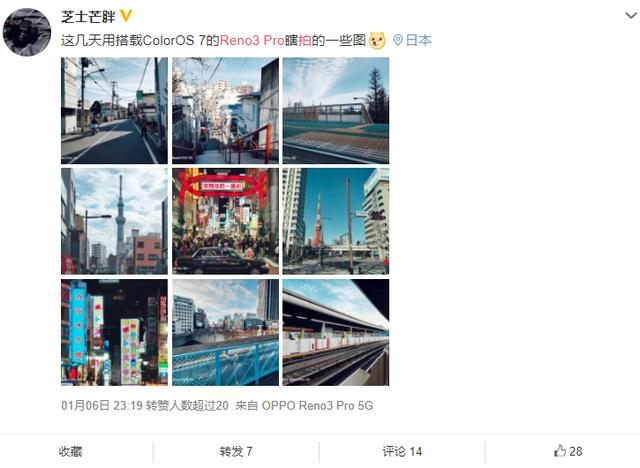Open the street with cyclist photo thumbnail

[114, 111]
